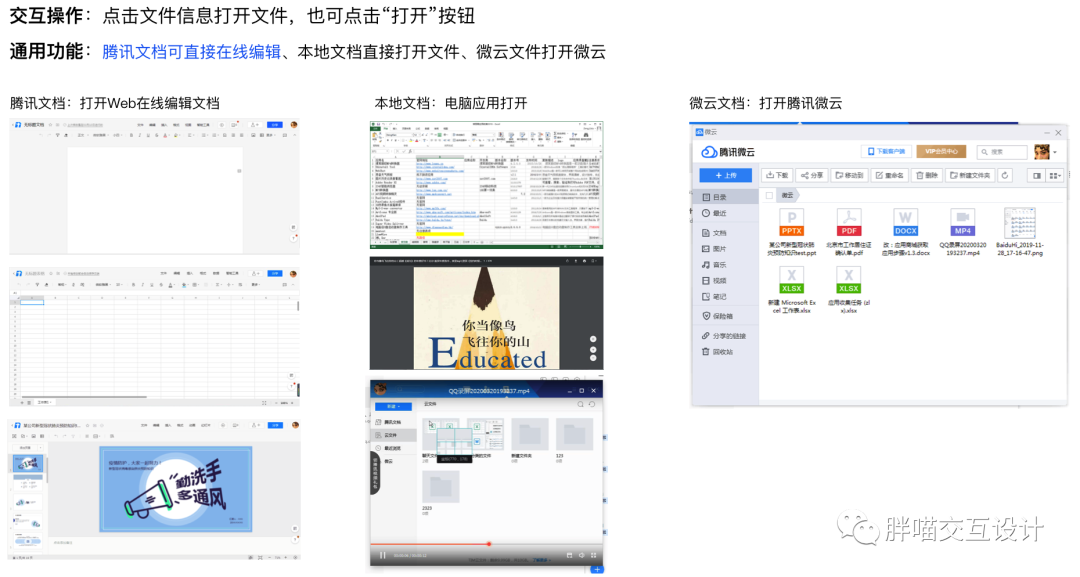Select 视频 in Weiyun sidebar

click(725, 280)
